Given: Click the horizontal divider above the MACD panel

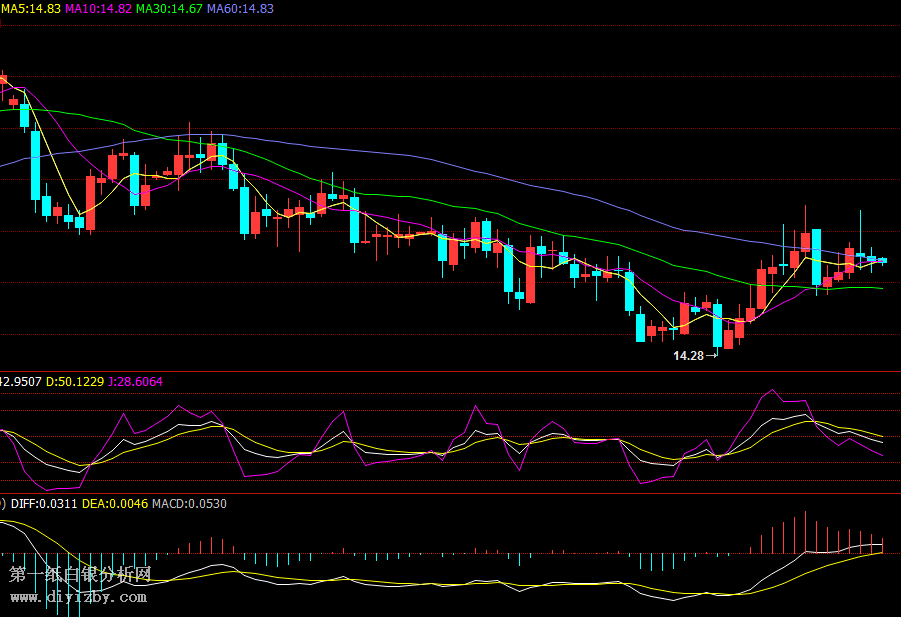Looking at the screenshot, I should click(450, 493).
